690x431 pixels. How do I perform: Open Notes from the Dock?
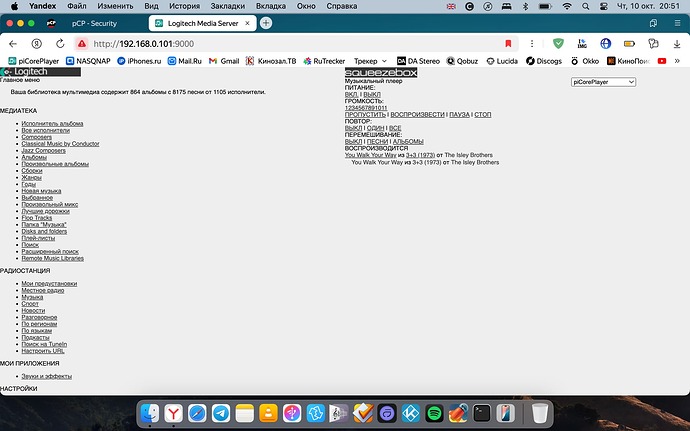245,413
